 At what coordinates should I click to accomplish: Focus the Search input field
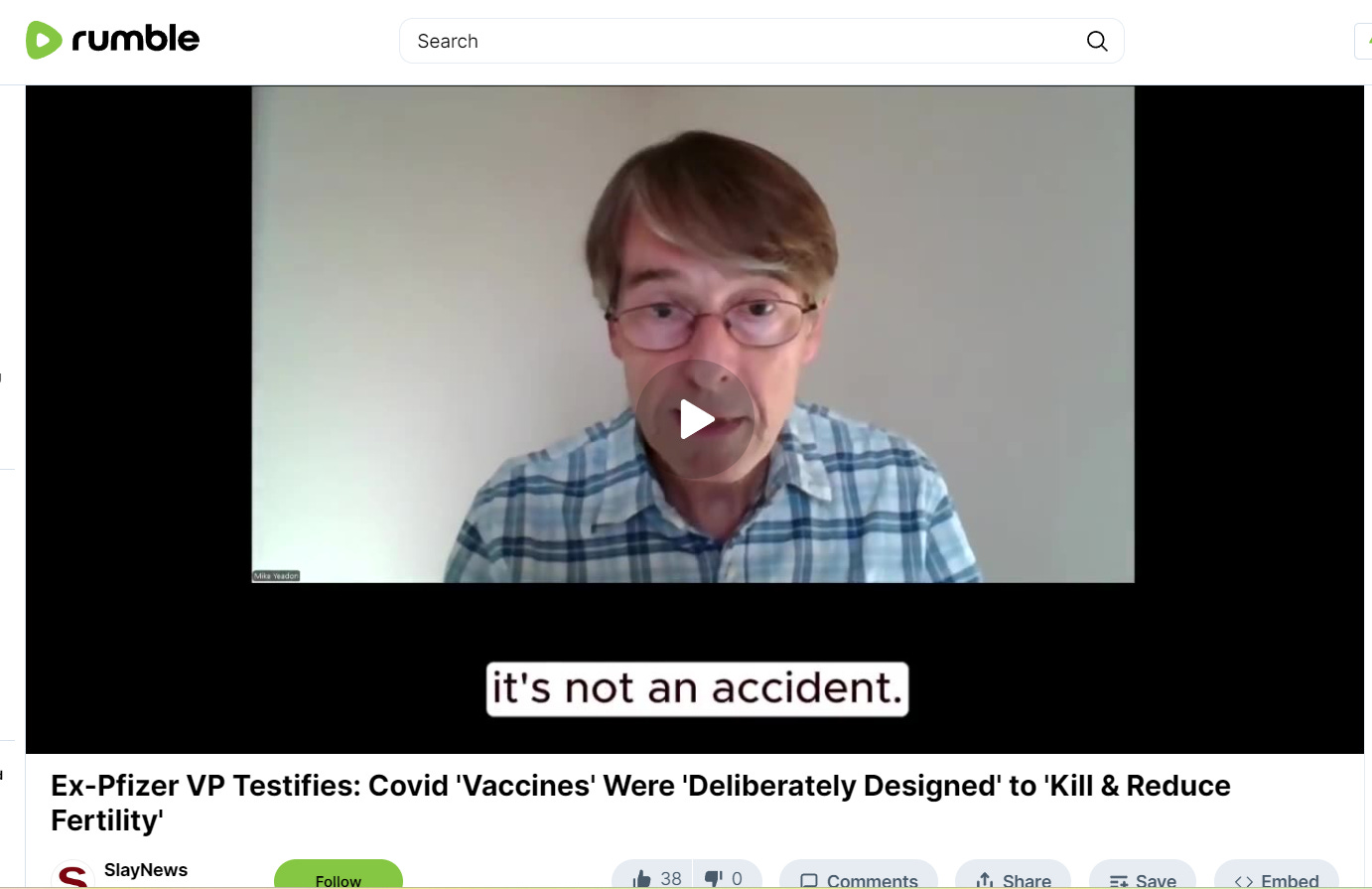[x=745, y=41]
